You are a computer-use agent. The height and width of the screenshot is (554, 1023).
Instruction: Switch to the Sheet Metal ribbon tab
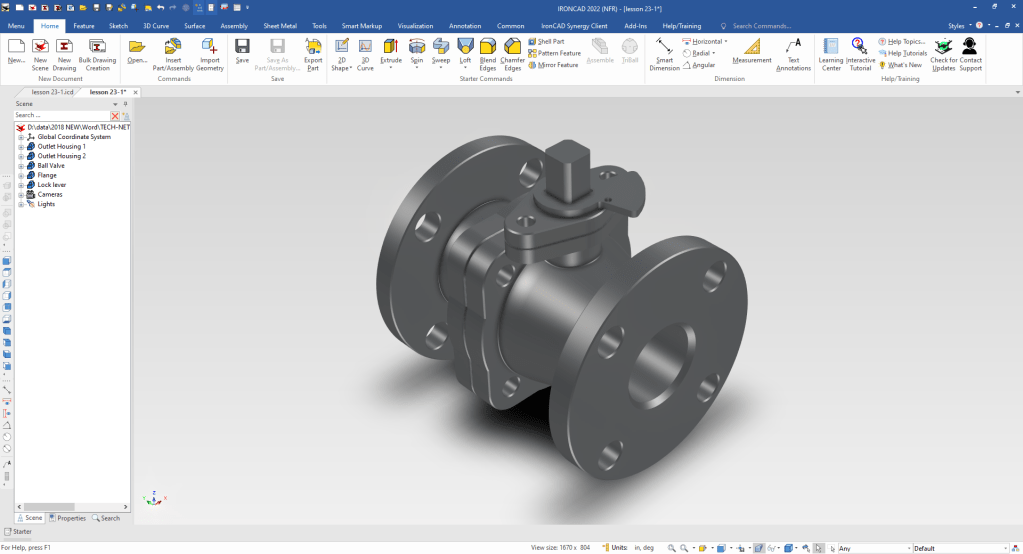point(279,25)
